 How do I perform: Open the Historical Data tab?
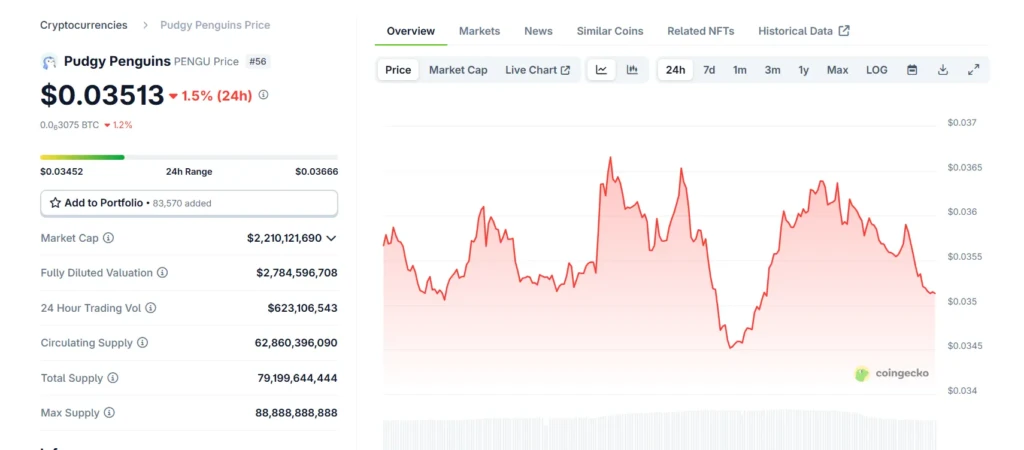pyautogui.click(x=803, y=31)
